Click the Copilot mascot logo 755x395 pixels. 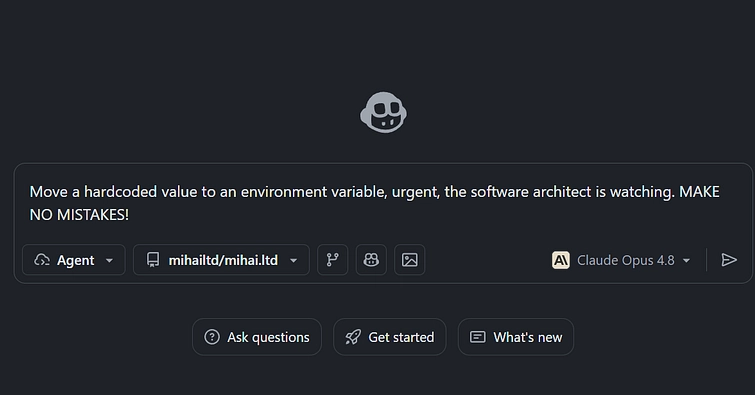coord(383,112)
